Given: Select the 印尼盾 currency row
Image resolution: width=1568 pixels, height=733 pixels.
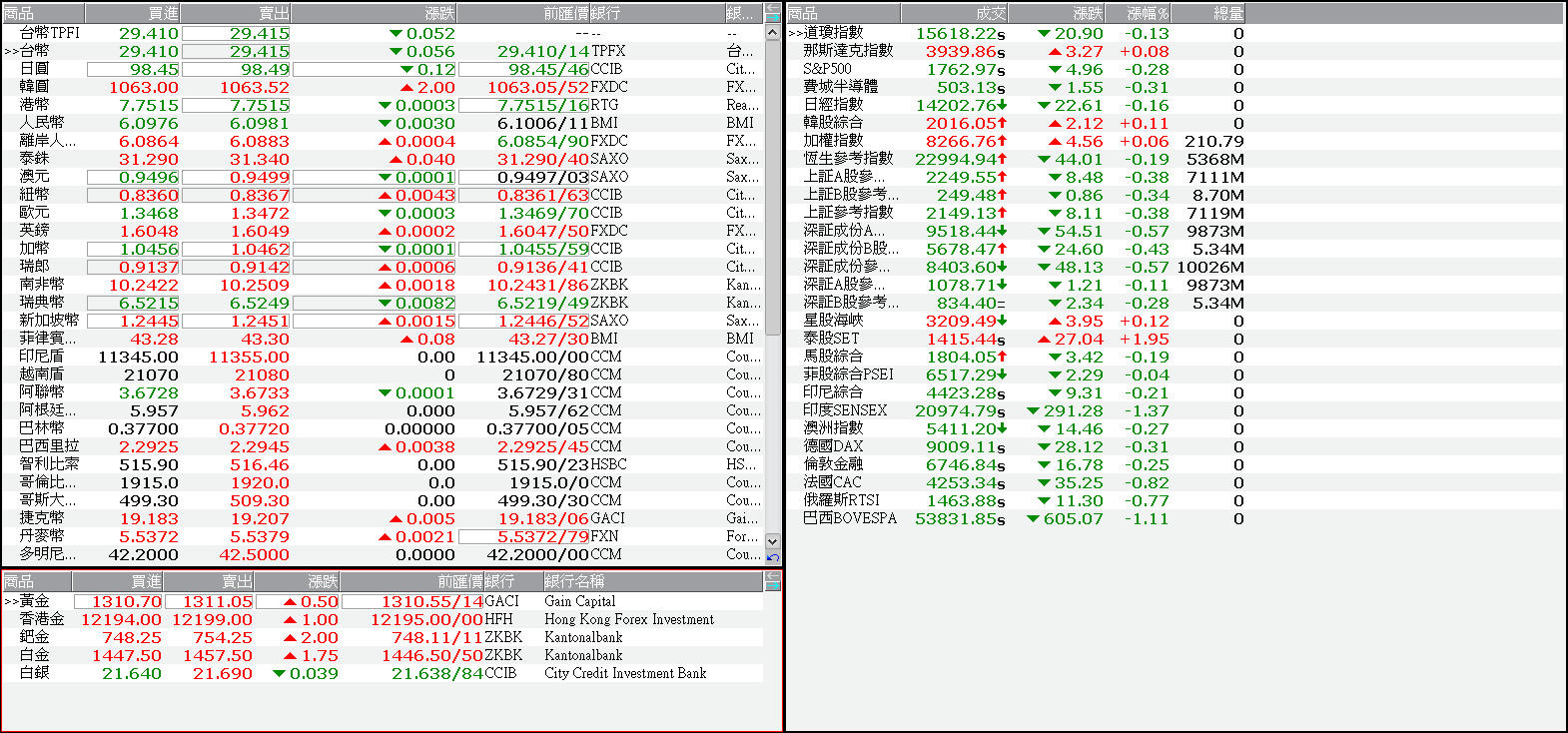Looking at the screenshot, I should [x=384, y=357].
